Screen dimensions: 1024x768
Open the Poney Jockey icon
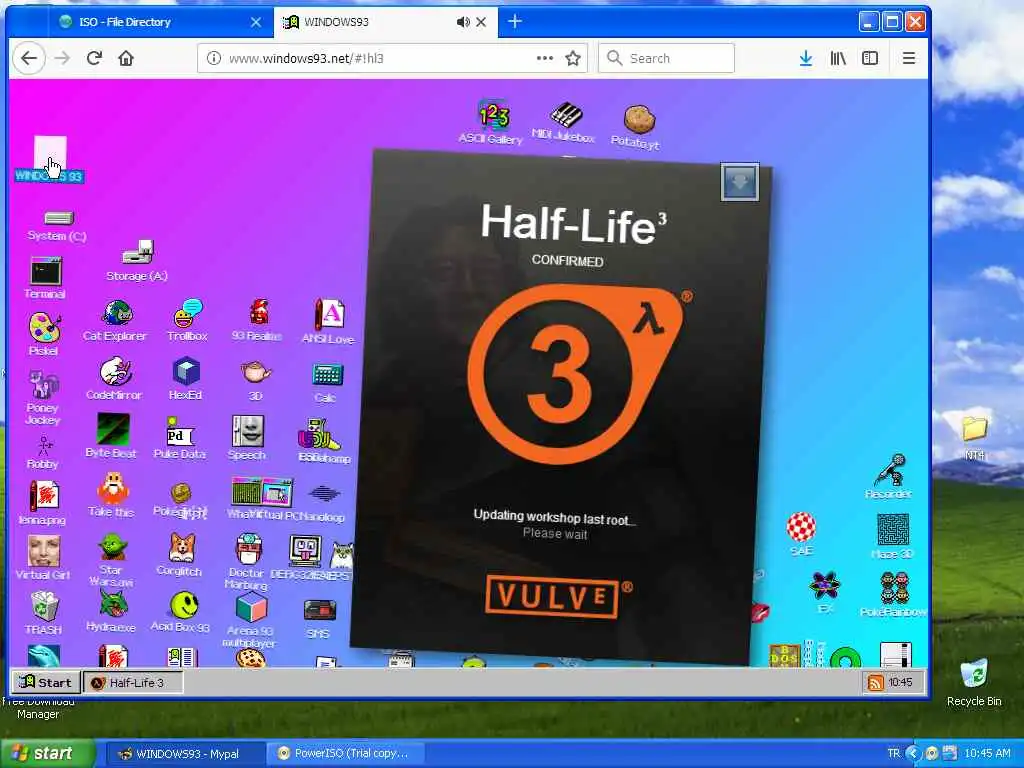pos(43,398)
